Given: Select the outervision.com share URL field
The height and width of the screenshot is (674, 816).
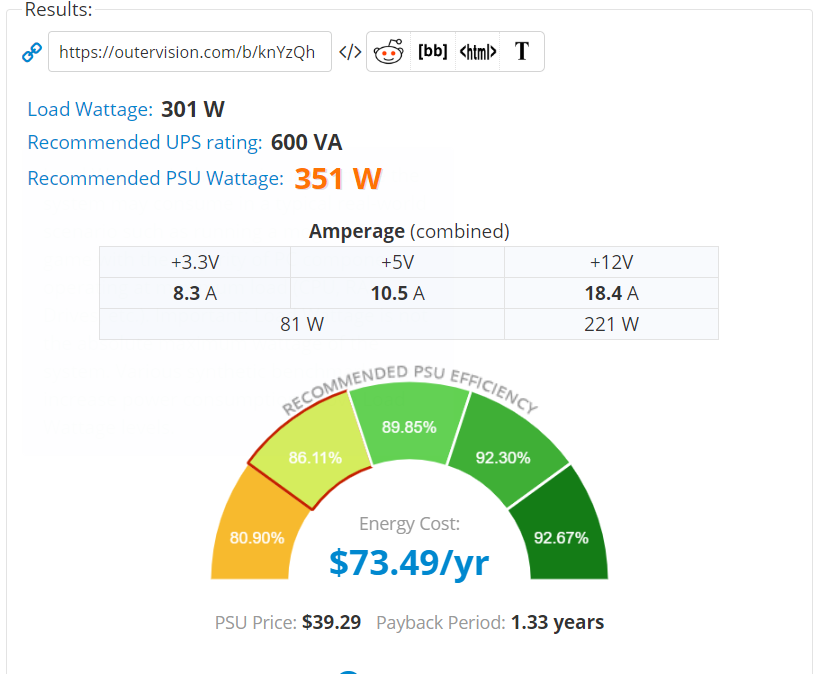Looking at the screenshot, I should 190,52.
